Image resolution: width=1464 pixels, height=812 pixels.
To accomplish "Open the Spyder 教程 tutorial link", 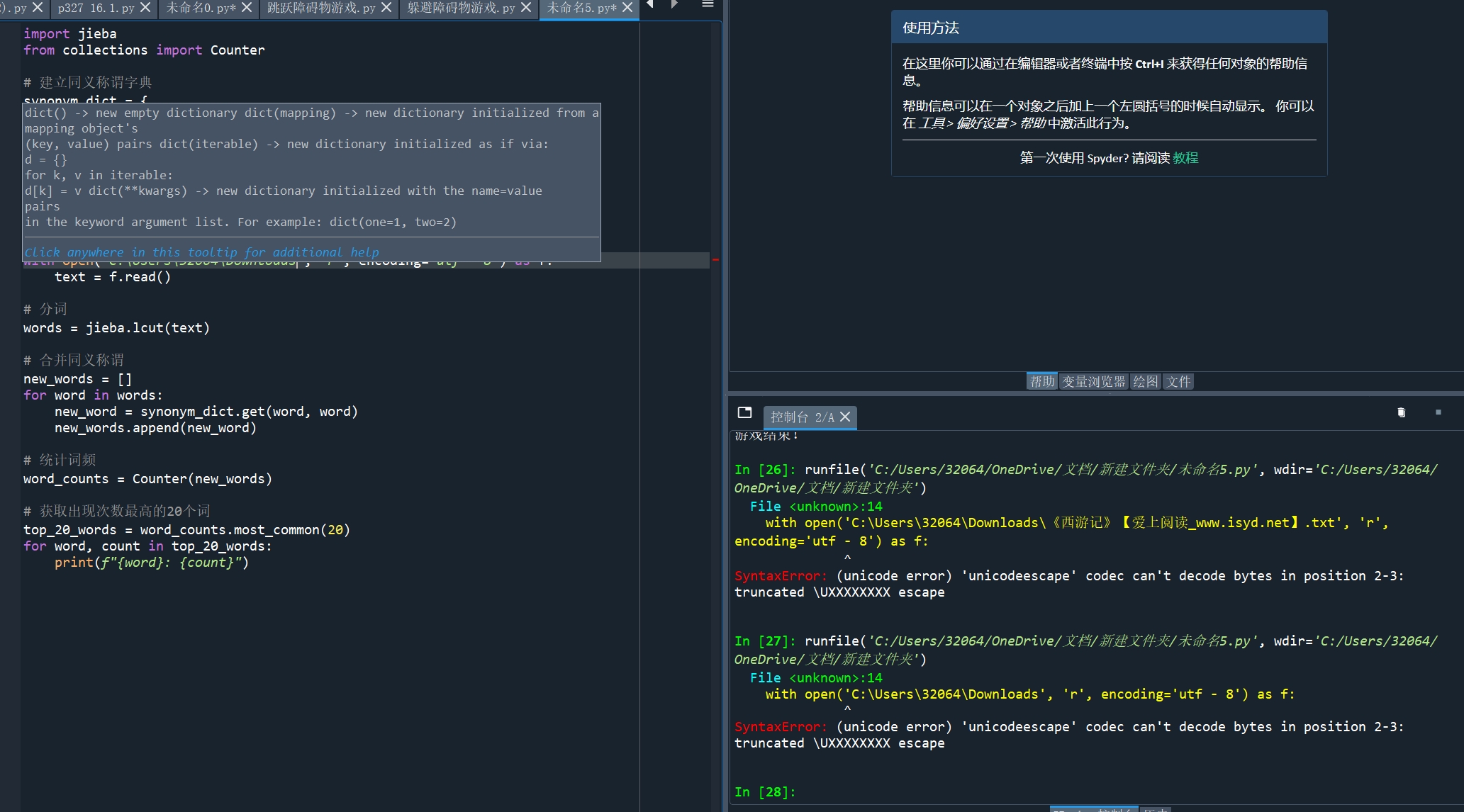I will click(1185, 158).
